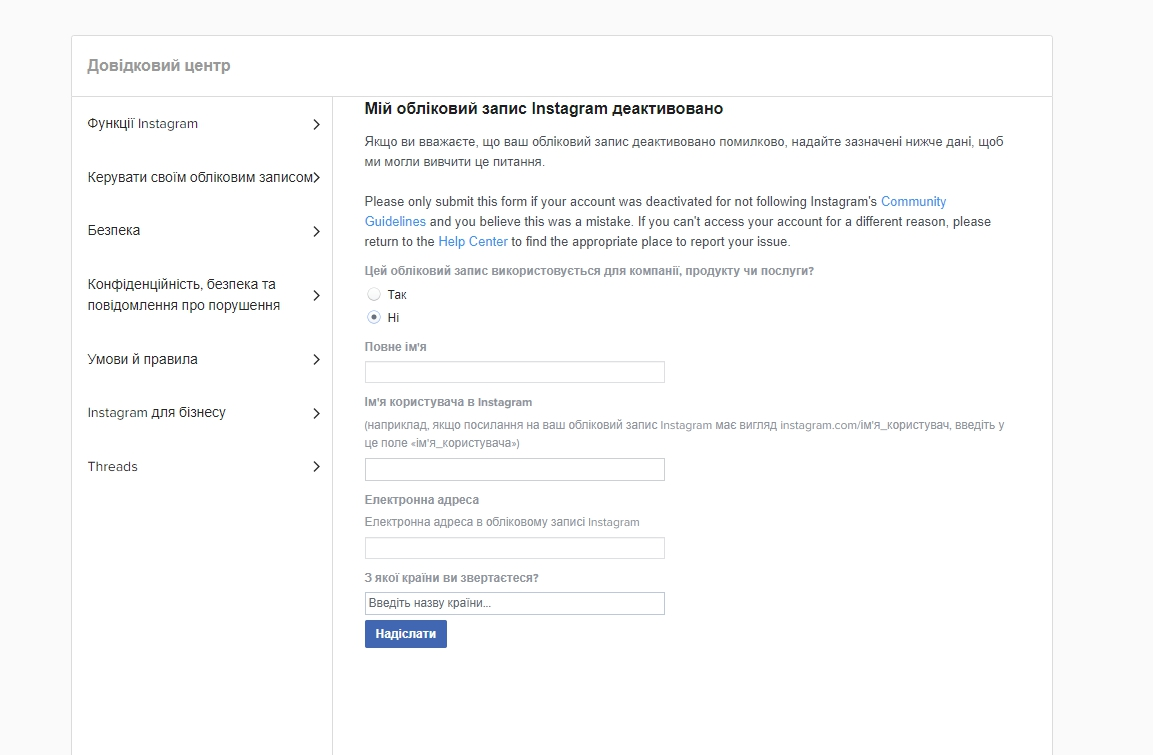Screen dimensions: 1153x755
Task: Select the Так radio button
Action: point(374,295)
